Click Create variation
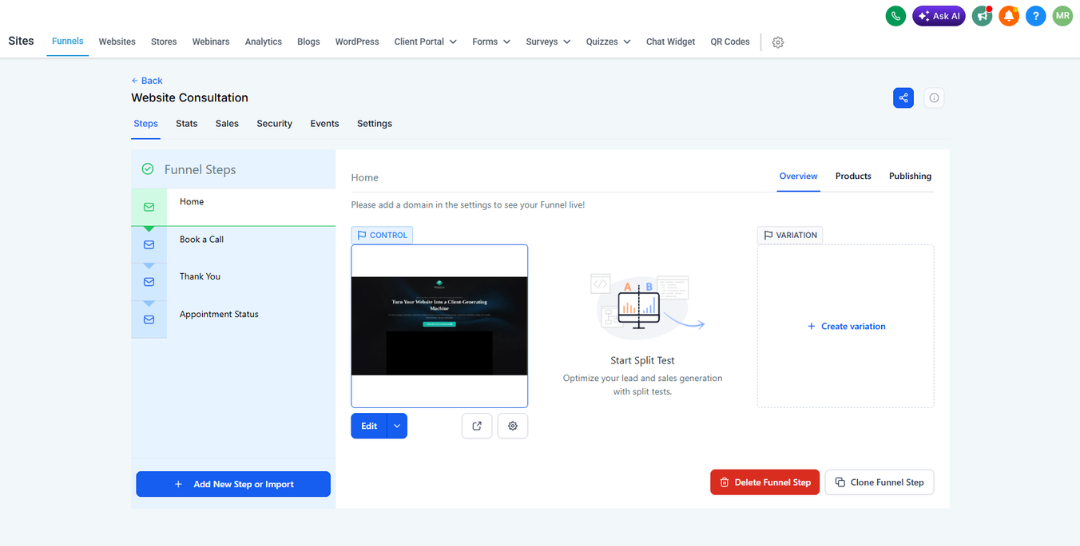 pyautogui.click(x=846, y=326)
